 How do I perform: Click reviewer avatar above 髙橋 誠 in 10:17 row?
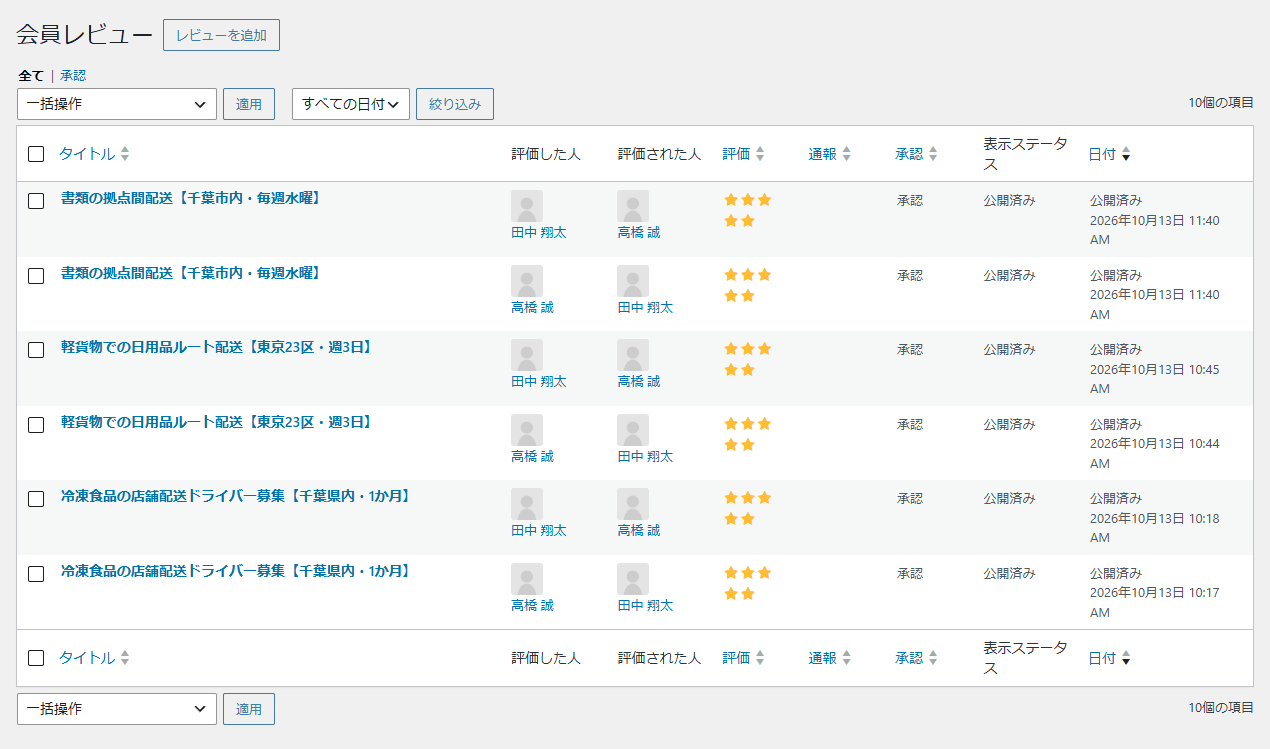point(527,579)
